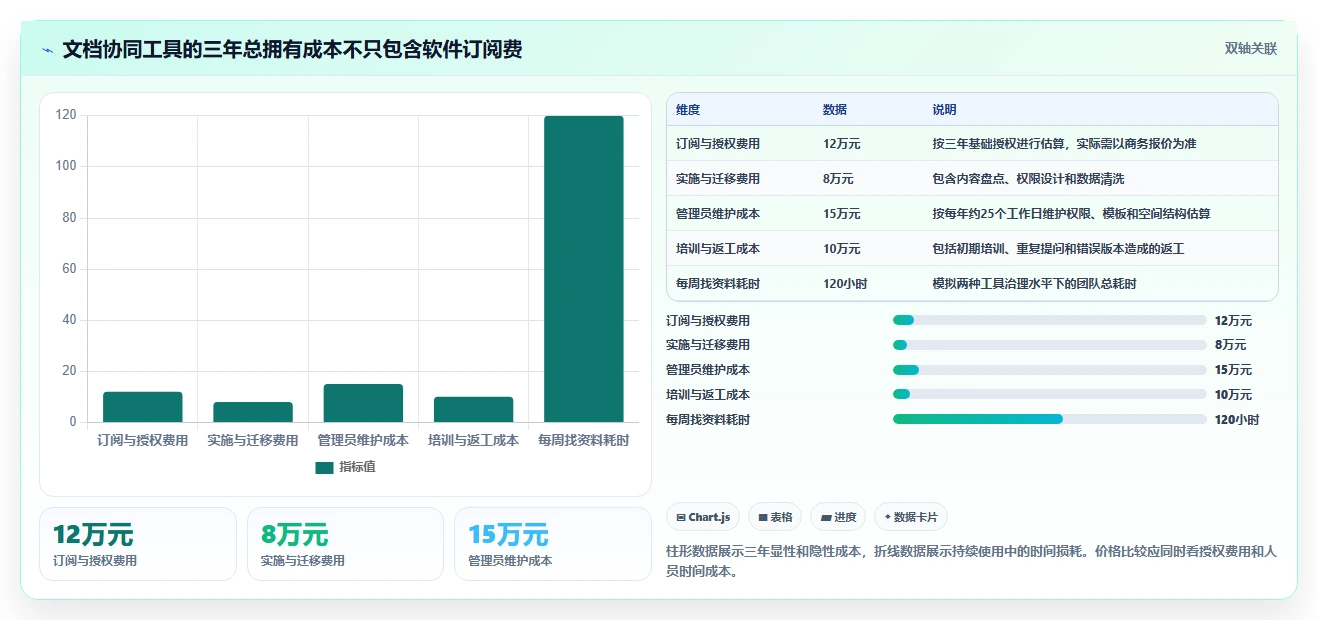
Task: Click the footer paragraph starting 柱形数据展示
Action: tap(971, 562)
